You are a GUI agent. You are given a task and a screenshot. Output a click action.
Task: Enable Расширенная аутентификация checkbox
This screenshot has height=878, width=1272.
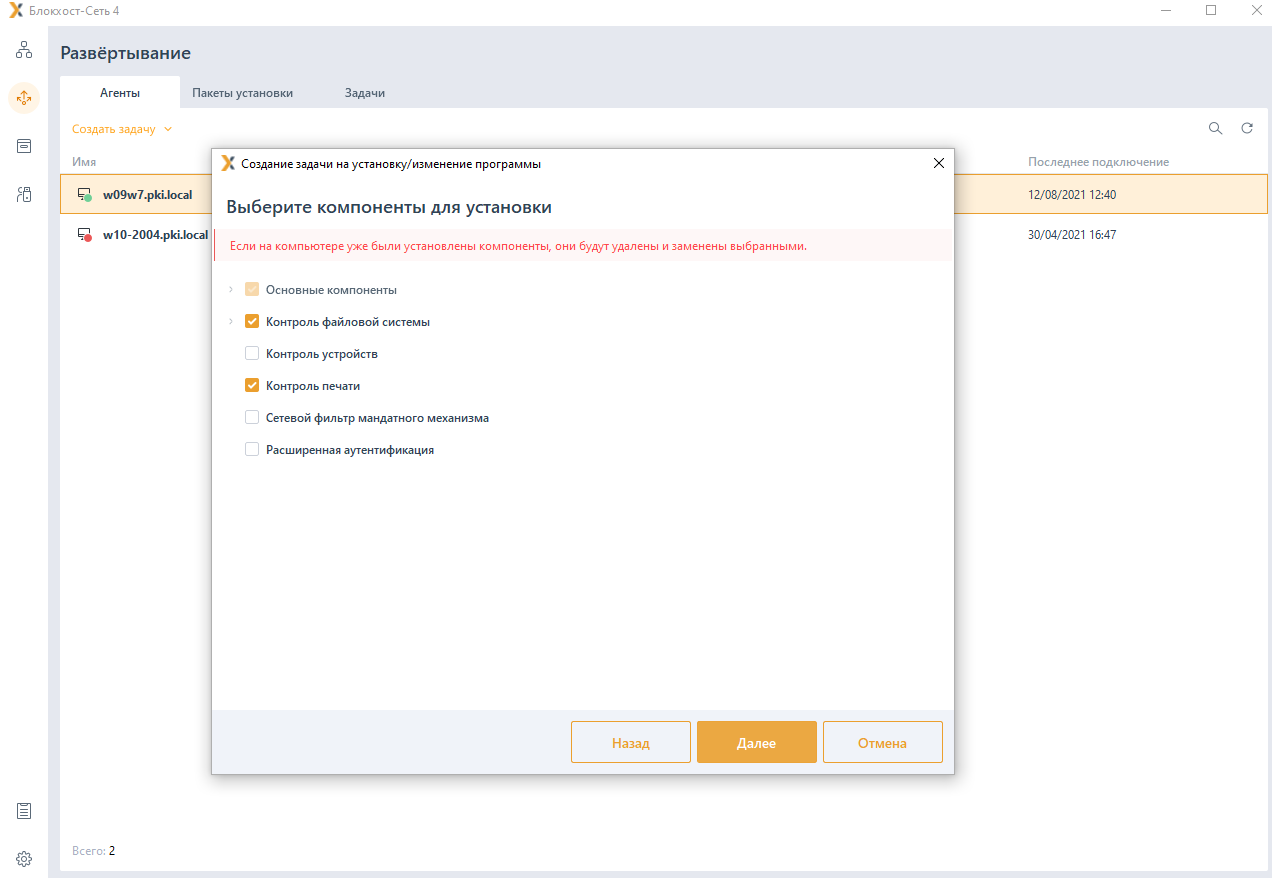[x=252, y=450]
